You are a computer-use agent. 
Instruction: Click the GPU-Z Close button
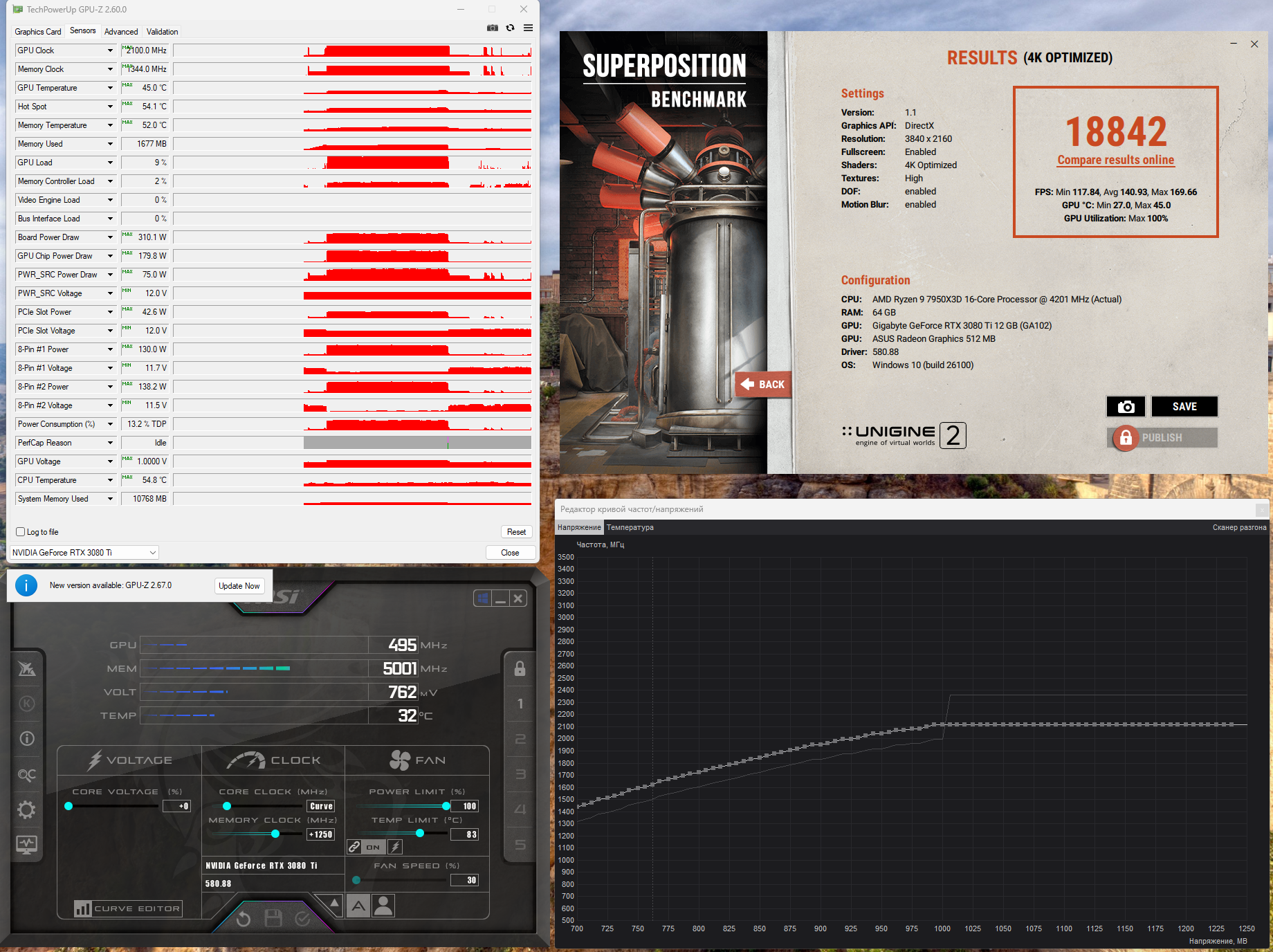[510, 552]
